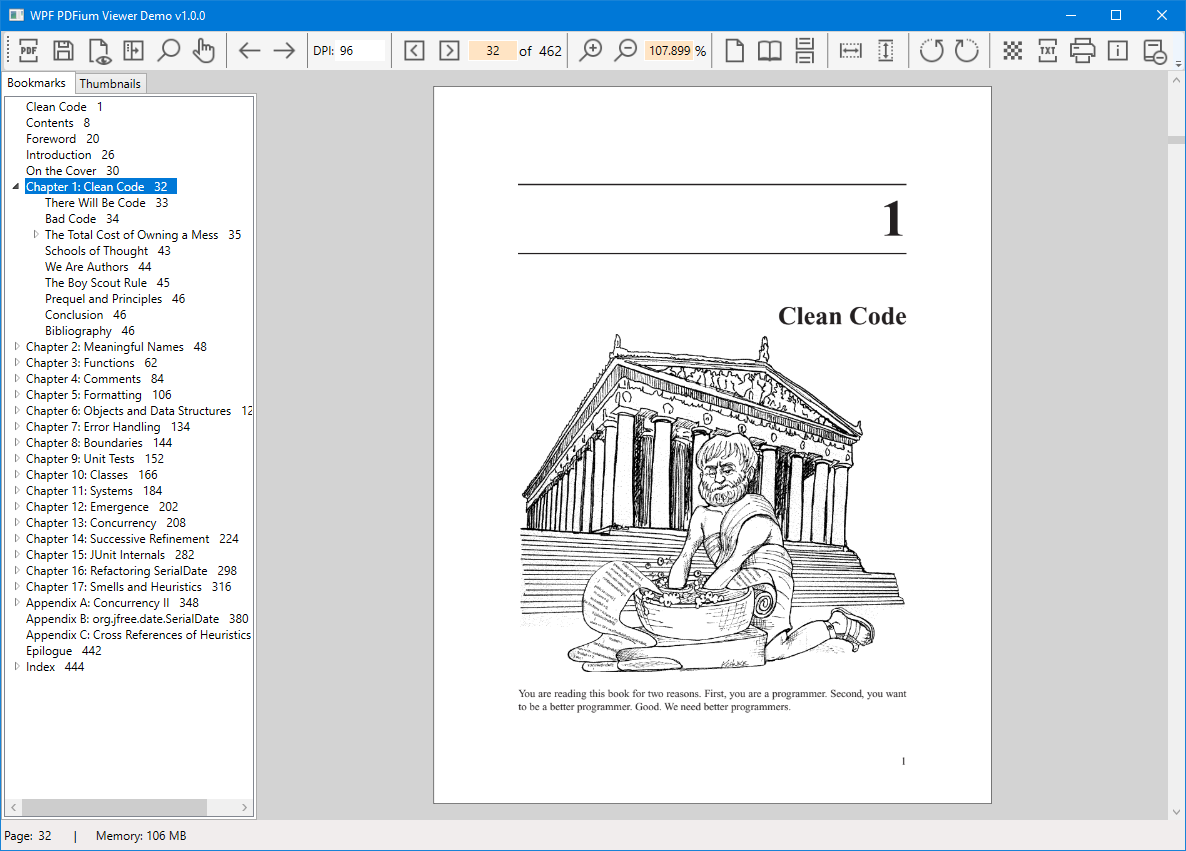Screen dimensions: 1186x851
Task: Expand Chapter 9: Unit Tests node
Action: pos(17,458)
